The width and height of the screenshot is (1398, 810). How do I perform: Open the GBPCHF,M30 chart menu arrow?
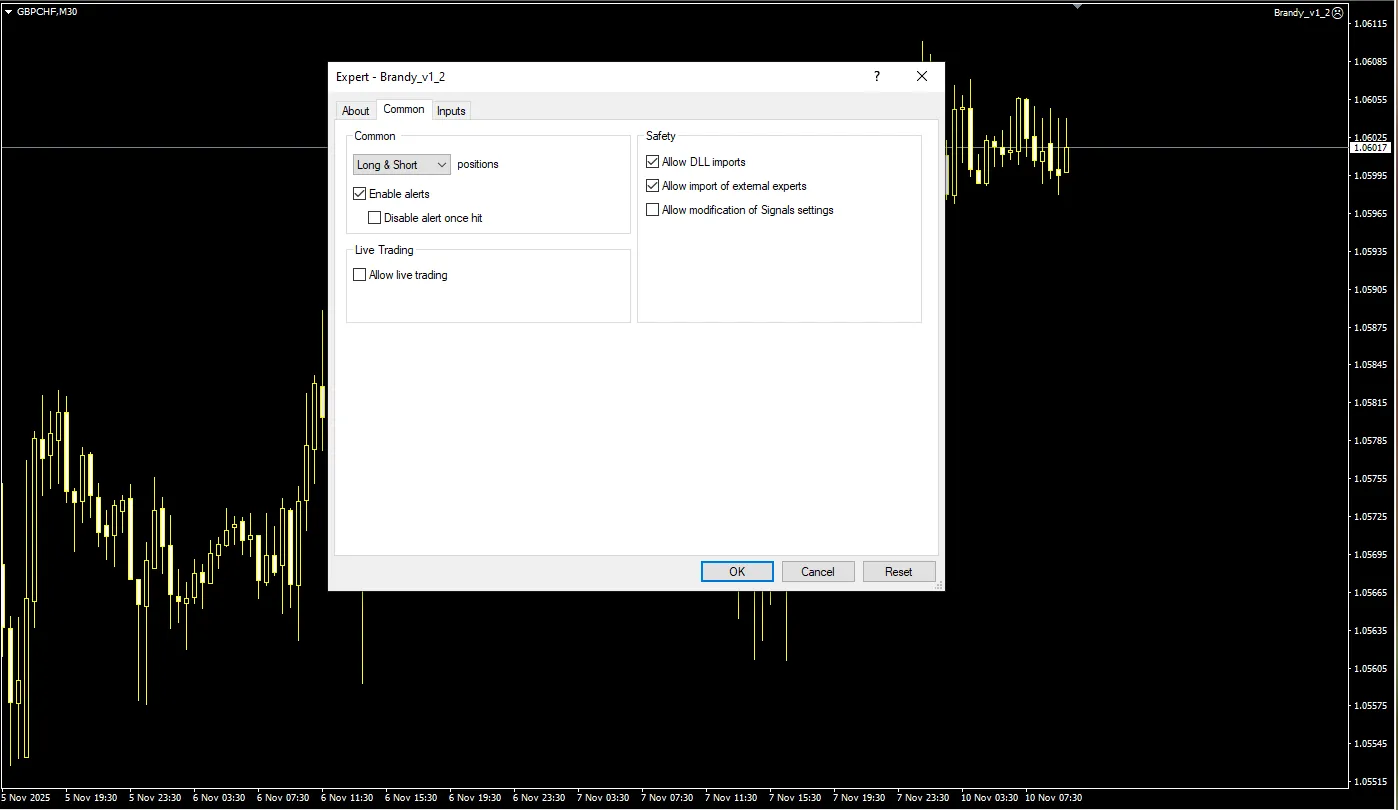click(x=9, y=12)
